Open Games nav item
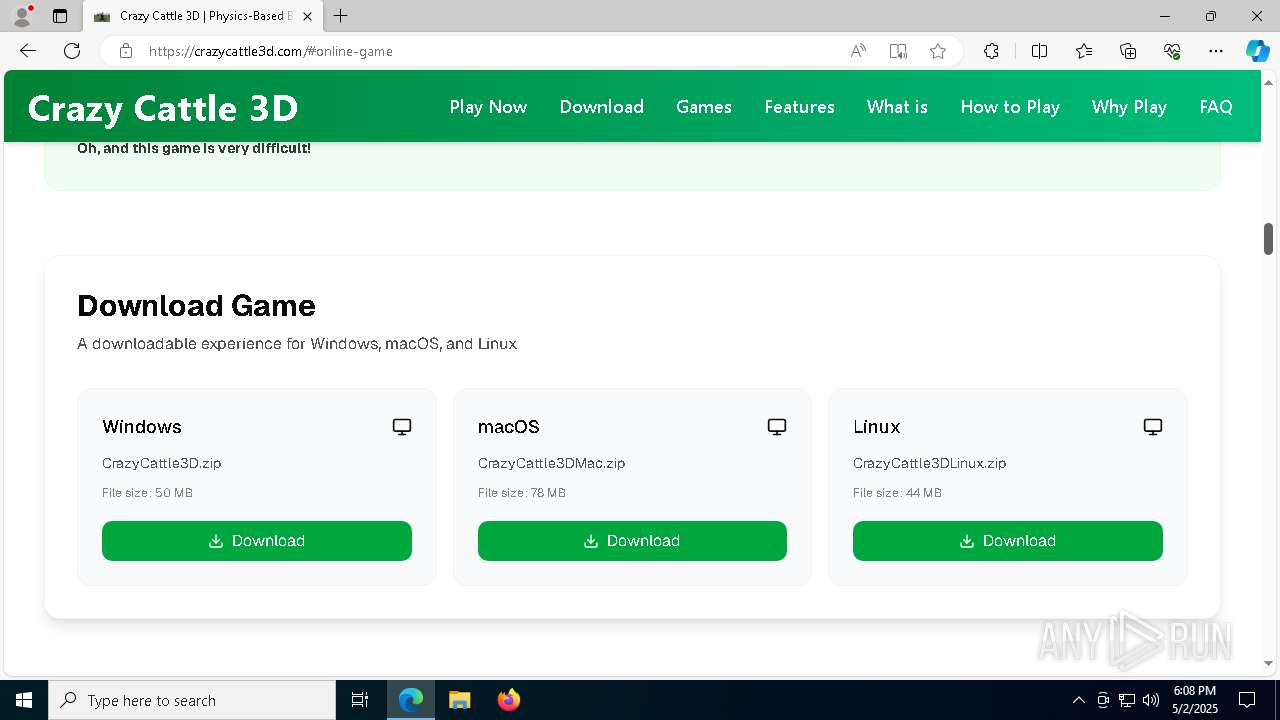The height and width of the screenshot is (720, 1280). [704, 107]
